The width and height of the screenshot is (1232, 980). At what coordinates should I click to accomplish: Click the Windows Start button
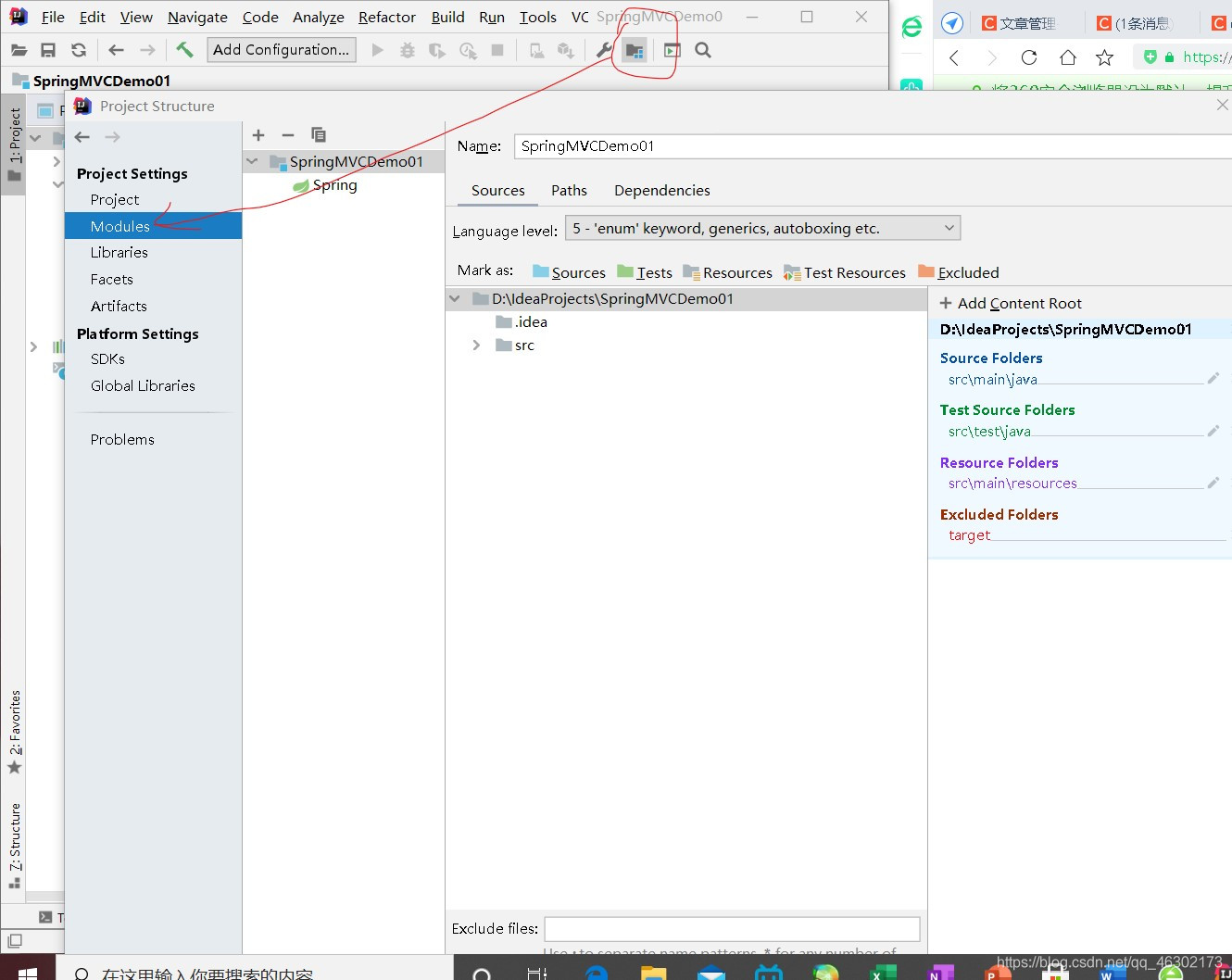pos(27,972)
